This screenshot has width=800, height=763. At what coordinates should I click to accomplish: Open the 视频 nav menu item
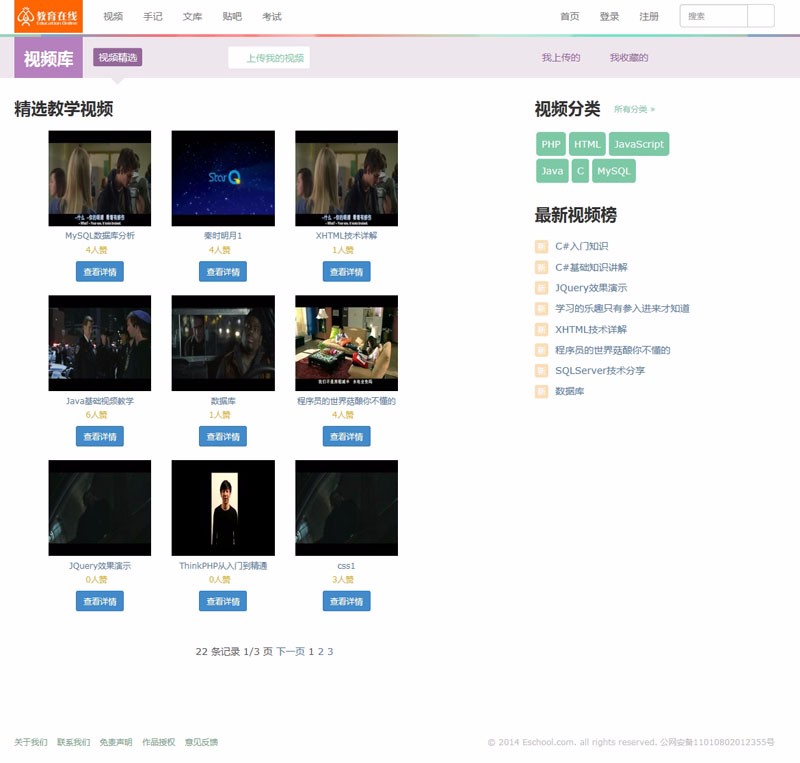pyautogui.click(x=113, y=17)
